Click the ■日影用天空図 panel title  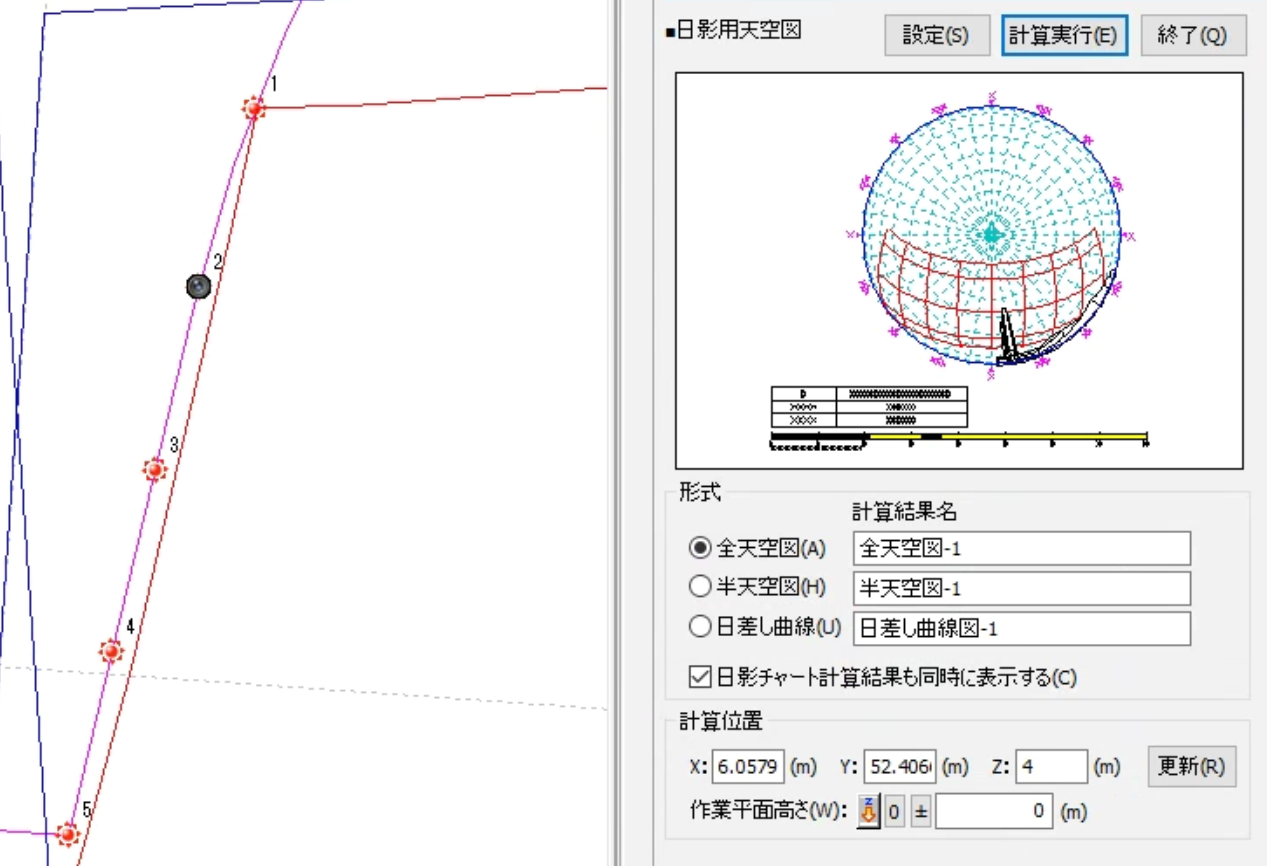[x=733, y=30]
